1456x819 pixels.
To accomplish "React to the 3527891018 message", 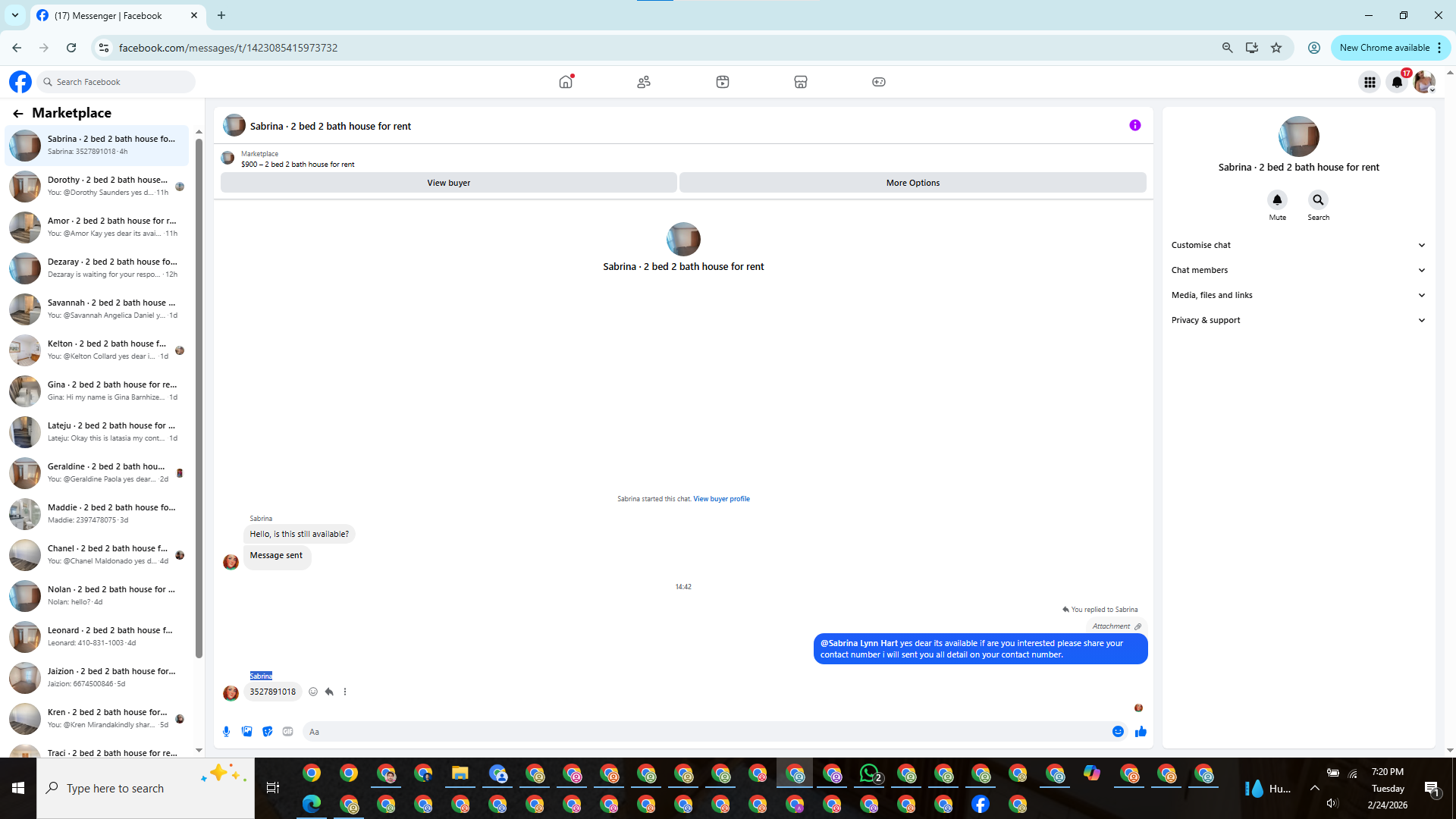I will [x=313, y=692].
